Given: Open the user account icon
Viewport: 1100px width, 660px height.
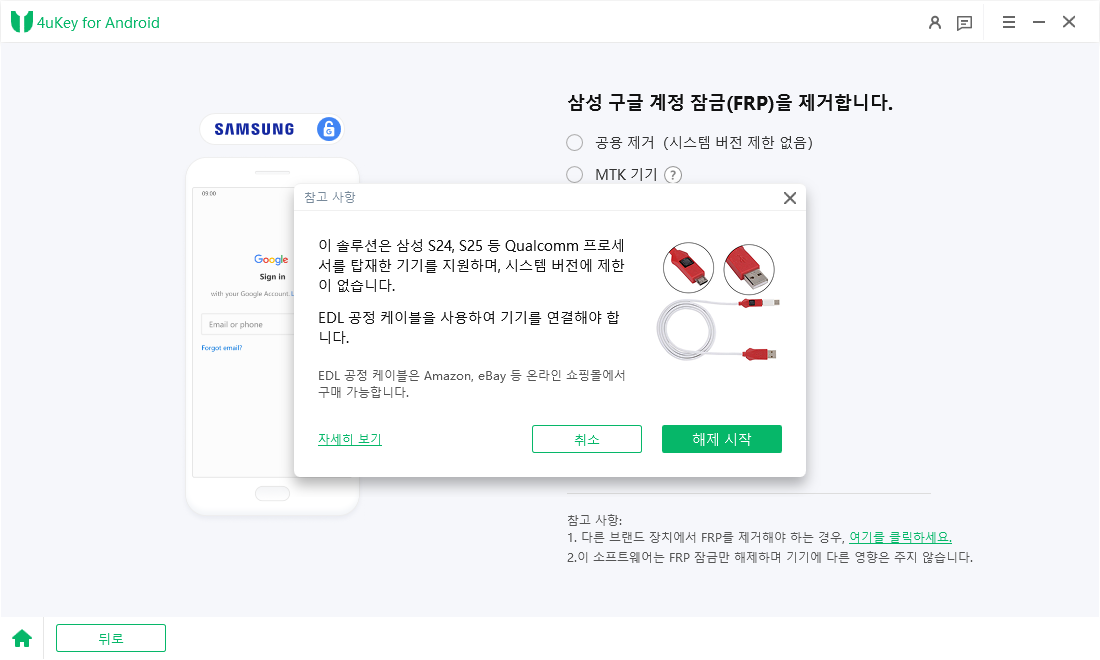Looking at the screenshot, I should 934,22.
